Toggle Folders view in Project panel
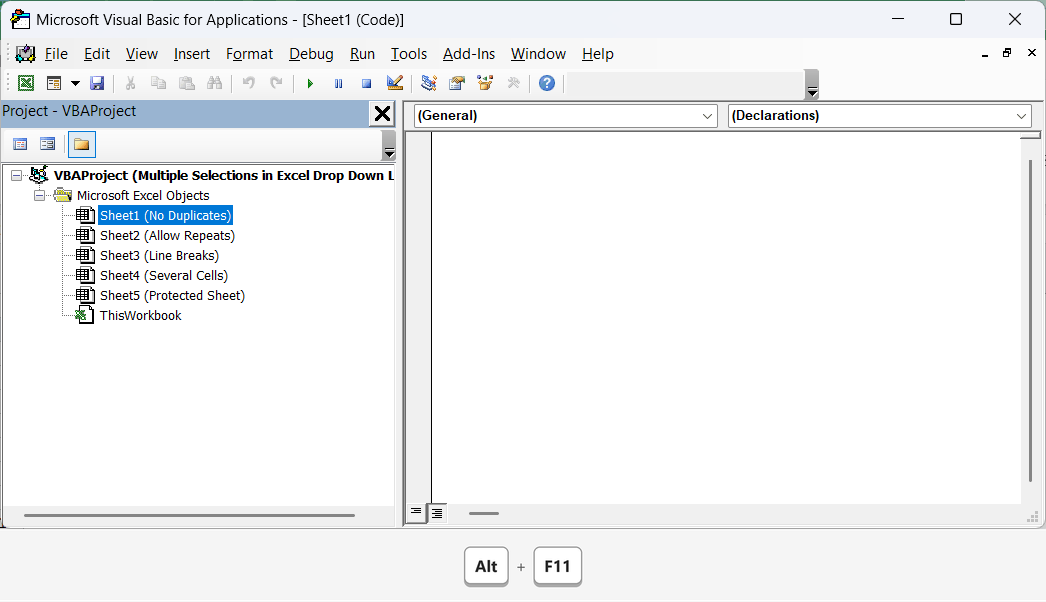Screen dimensions: 1046x602 [x=81, y=144]
